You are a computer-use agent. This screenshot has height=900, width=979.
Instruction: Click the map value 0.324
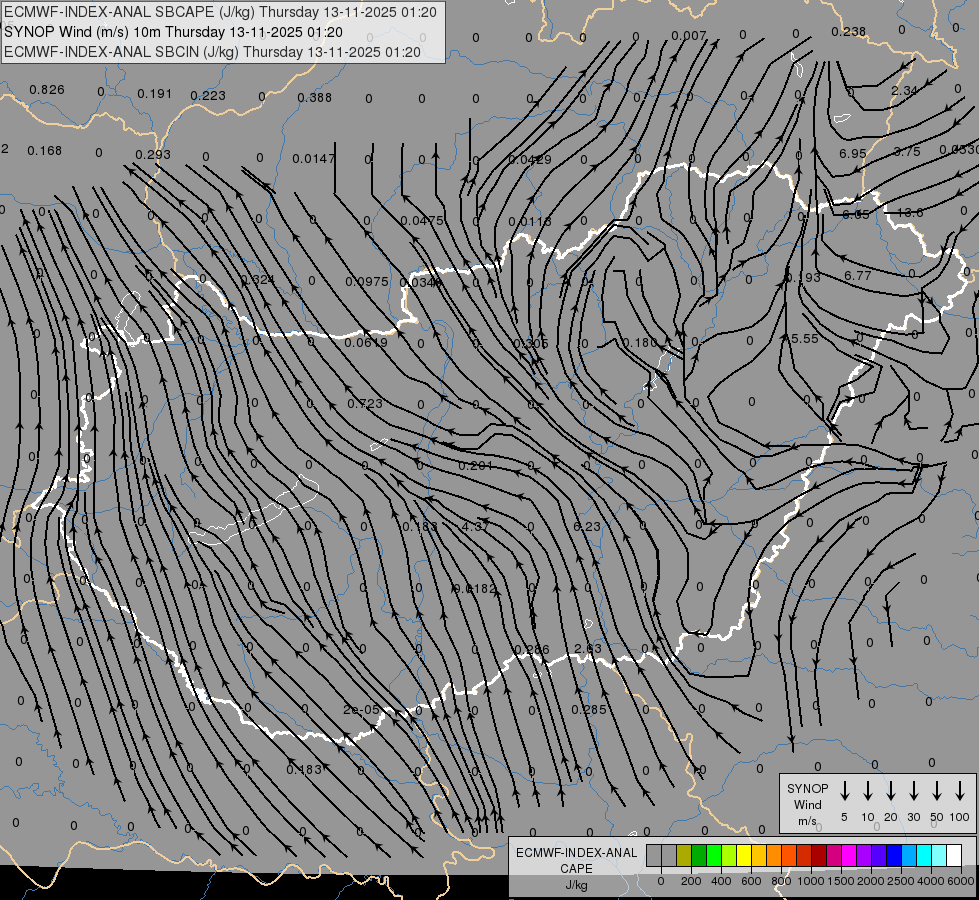[x=258, y=279]
